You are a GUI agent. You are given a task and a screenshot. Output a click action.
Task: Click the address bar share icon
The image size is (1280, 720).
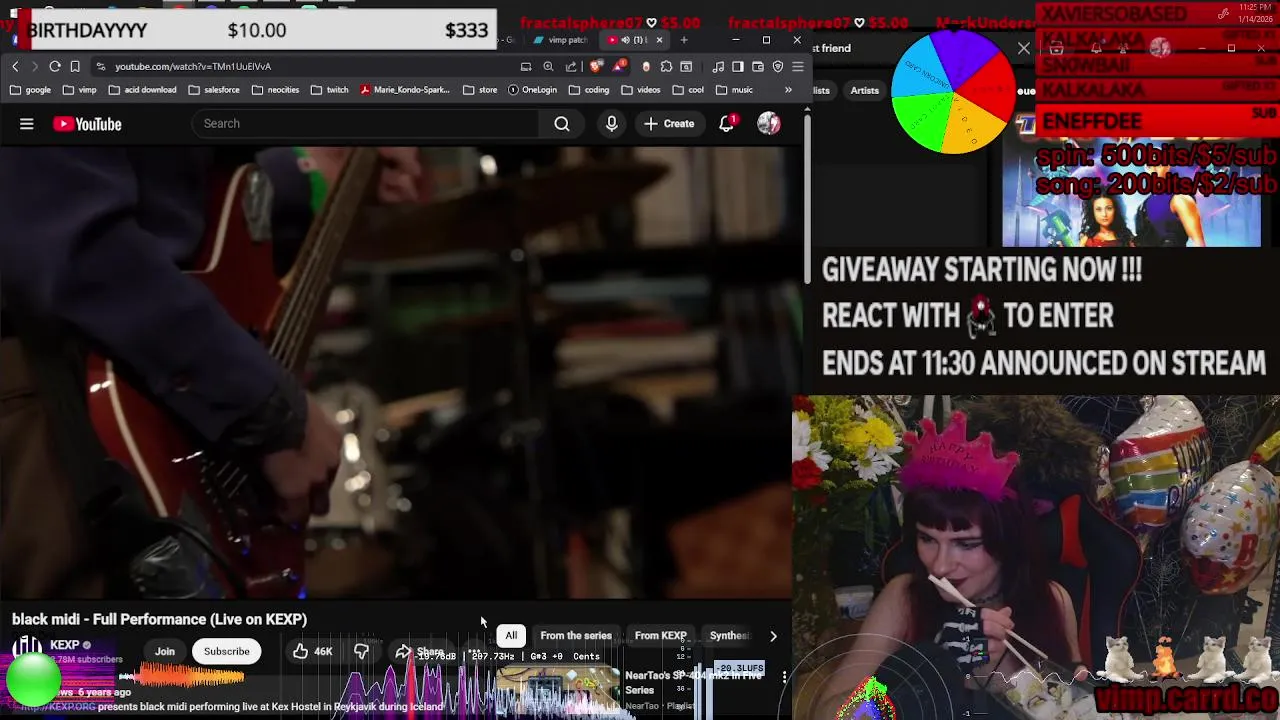click(571, 66)
